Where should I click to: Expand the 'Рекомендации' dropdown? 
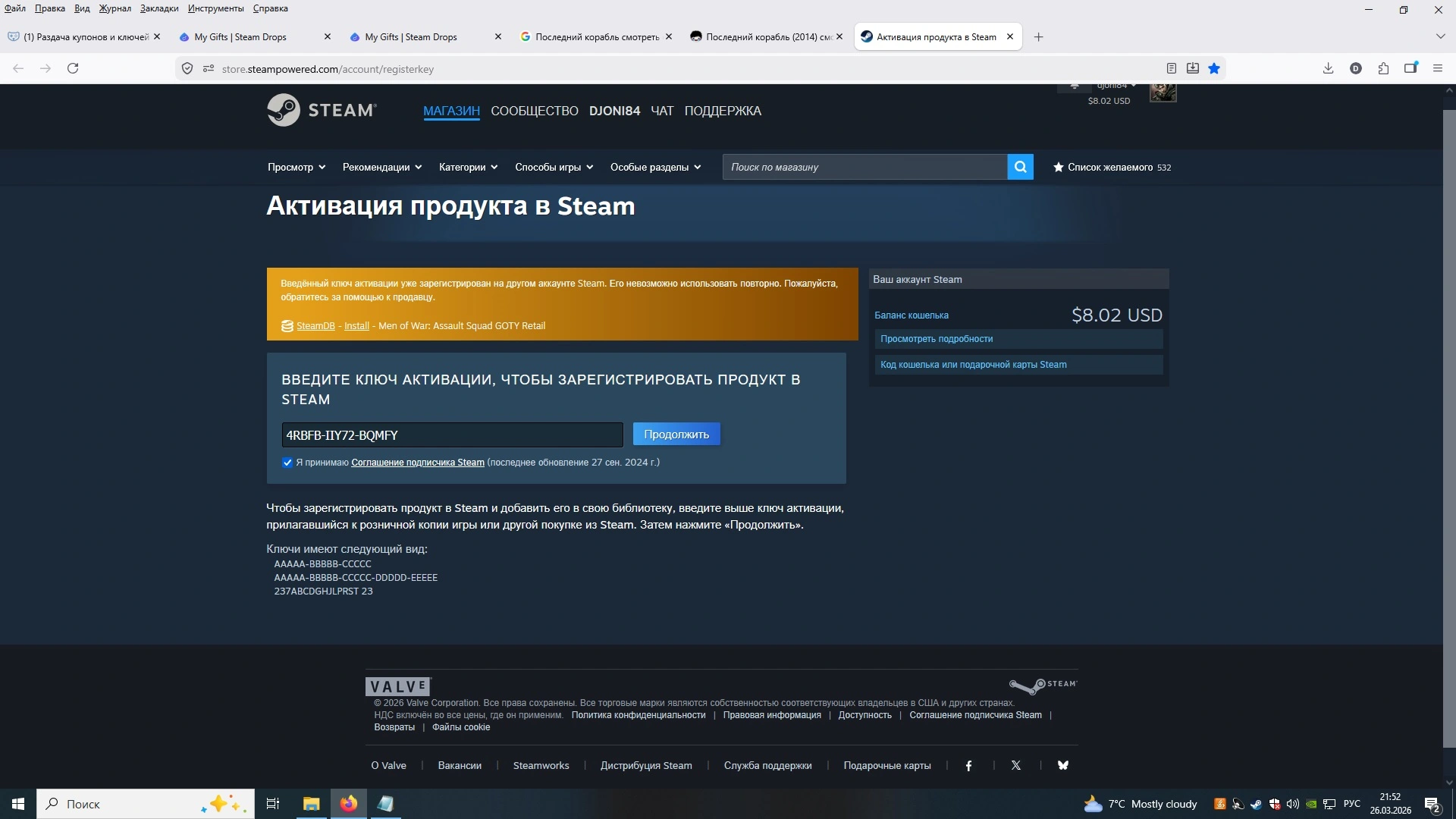[382, 167]
